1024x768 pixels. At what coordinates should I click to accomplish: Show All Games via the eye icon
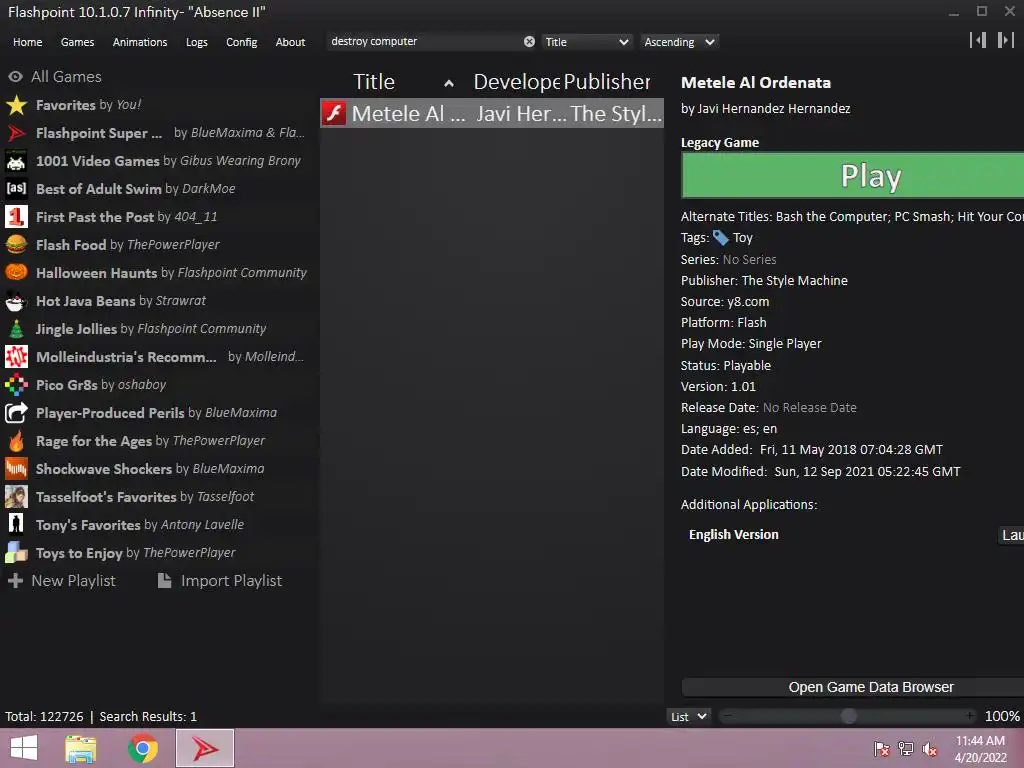(16, 77)
